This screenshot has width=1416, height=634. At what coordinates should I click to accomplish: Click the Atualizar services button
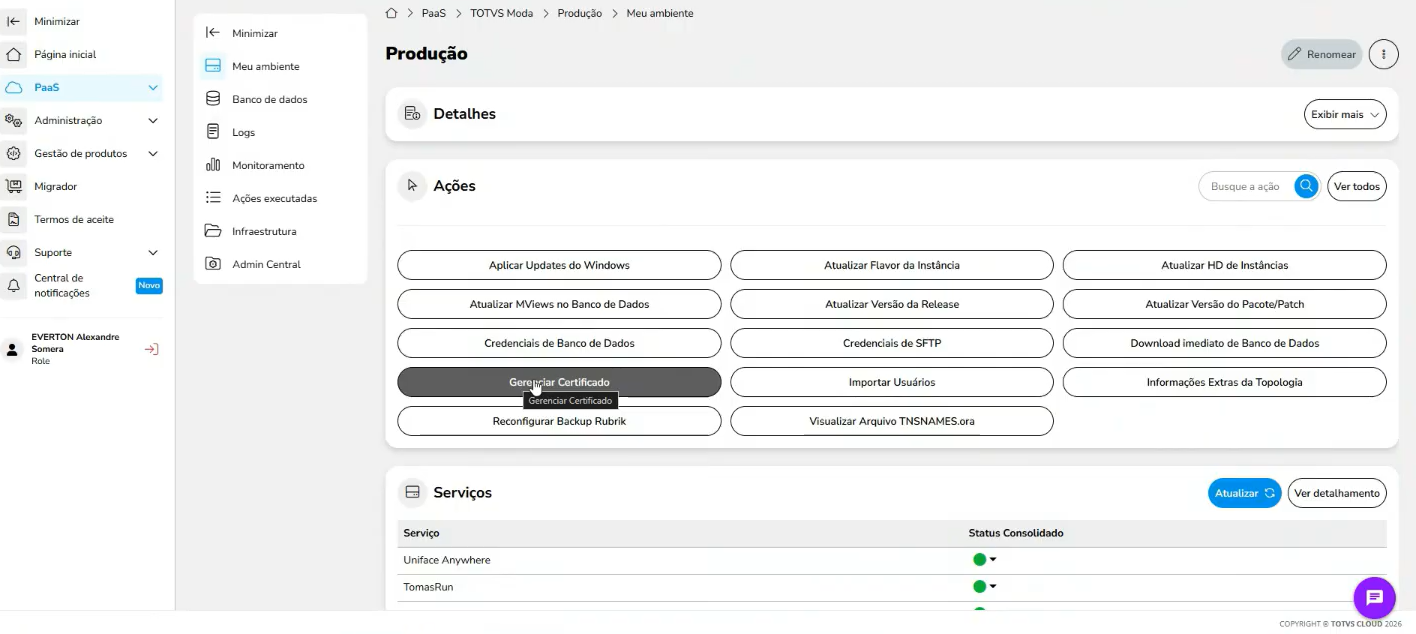(1245, 493)
